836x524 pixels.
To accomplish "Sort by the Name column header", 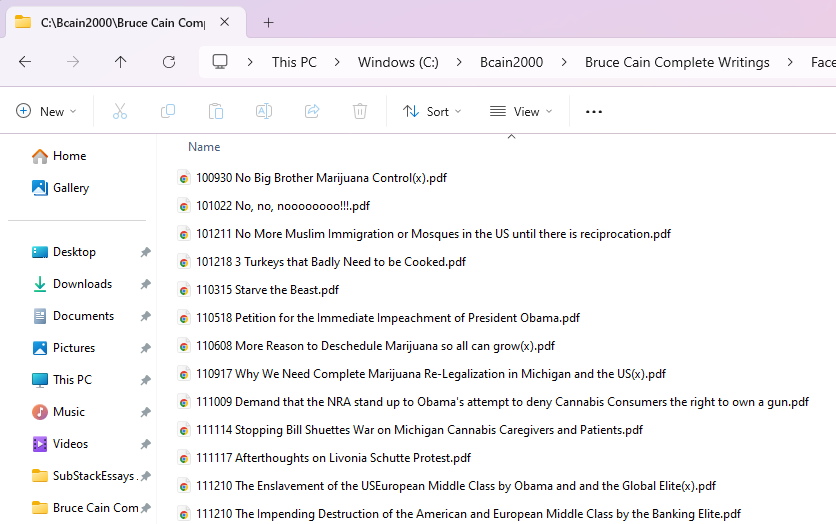I will point(204,147).
